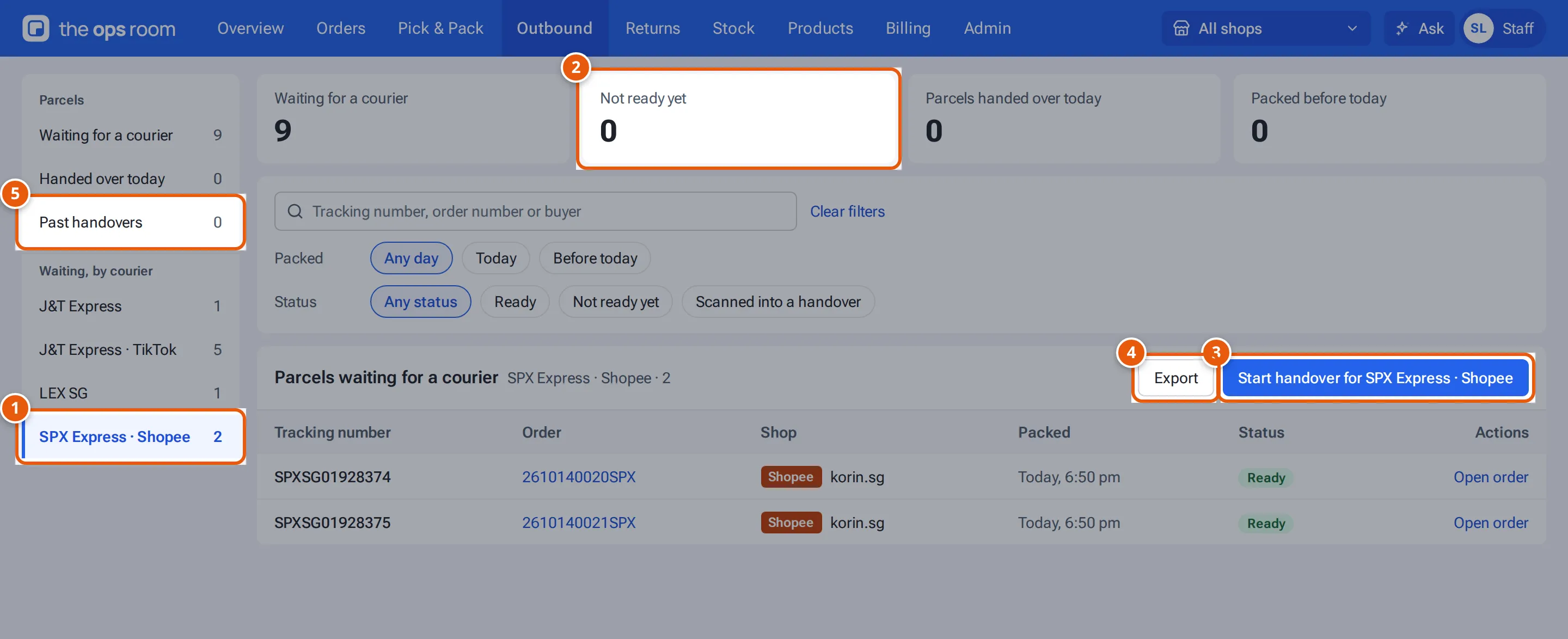Select the Any day packed filter
The height and width of the screenshot is (639, 1568).
411,258
